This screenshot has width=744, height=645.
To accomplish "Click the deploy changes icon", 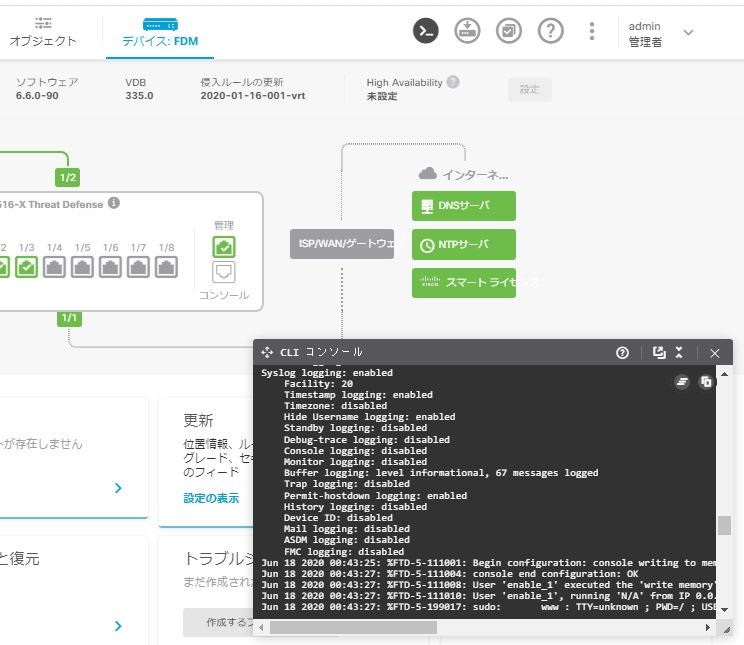I will coord(467,31).
